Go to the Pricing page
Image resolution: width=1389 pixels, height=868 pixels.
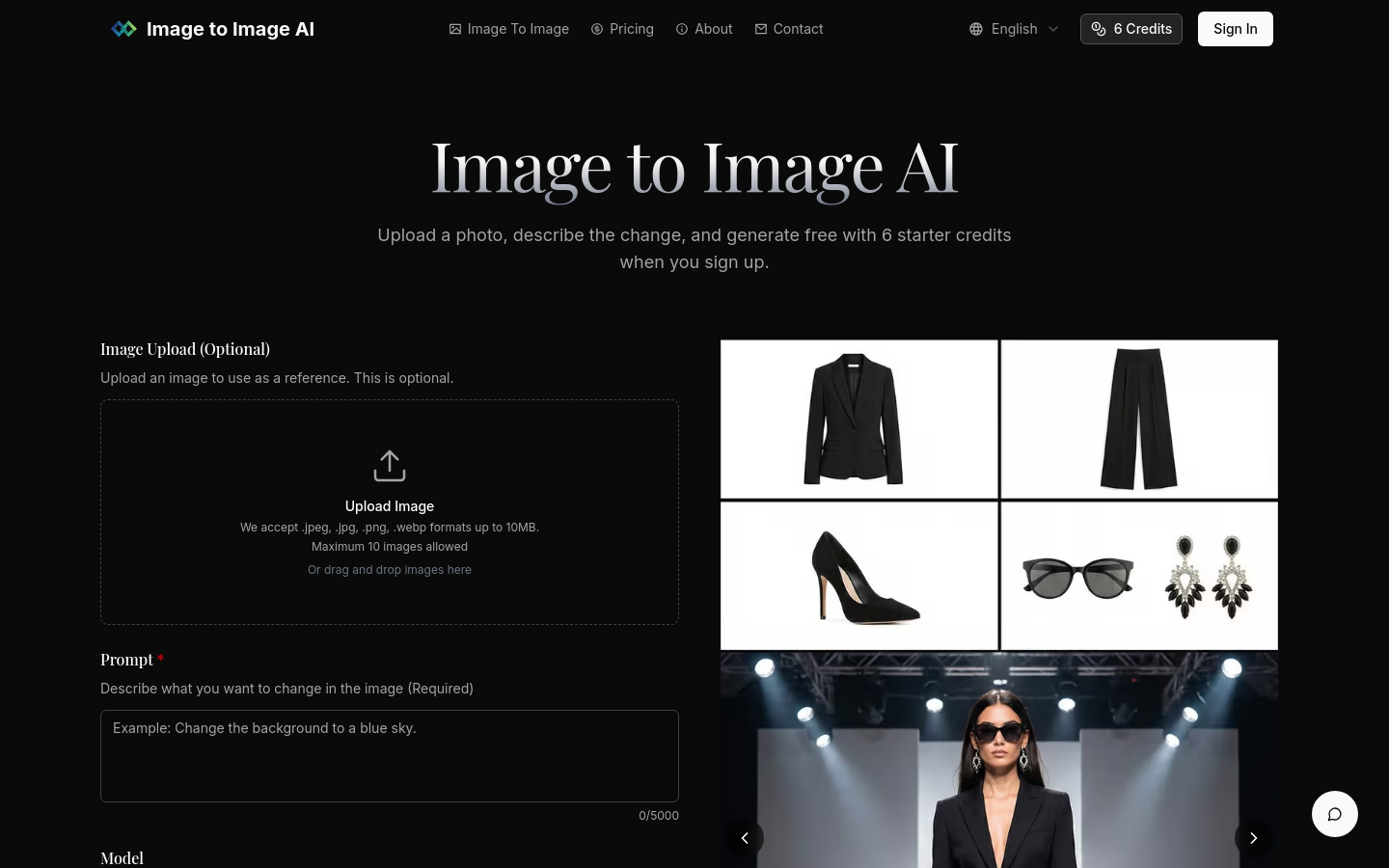pos(622,29)
